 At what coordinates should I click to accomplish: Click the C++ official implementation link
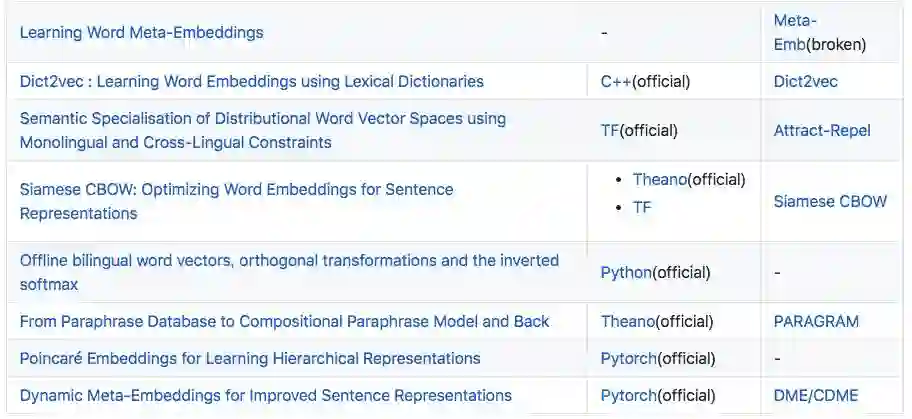pos(616,81)
